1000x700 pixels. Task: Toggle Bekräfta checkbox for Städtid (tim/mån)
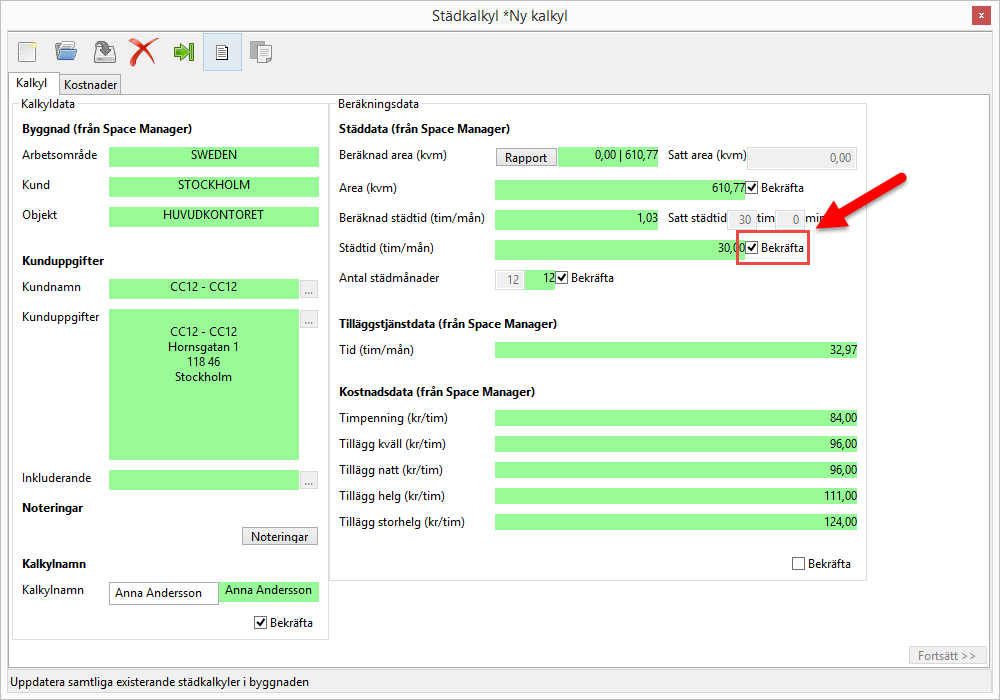click(x=752, y=247)
